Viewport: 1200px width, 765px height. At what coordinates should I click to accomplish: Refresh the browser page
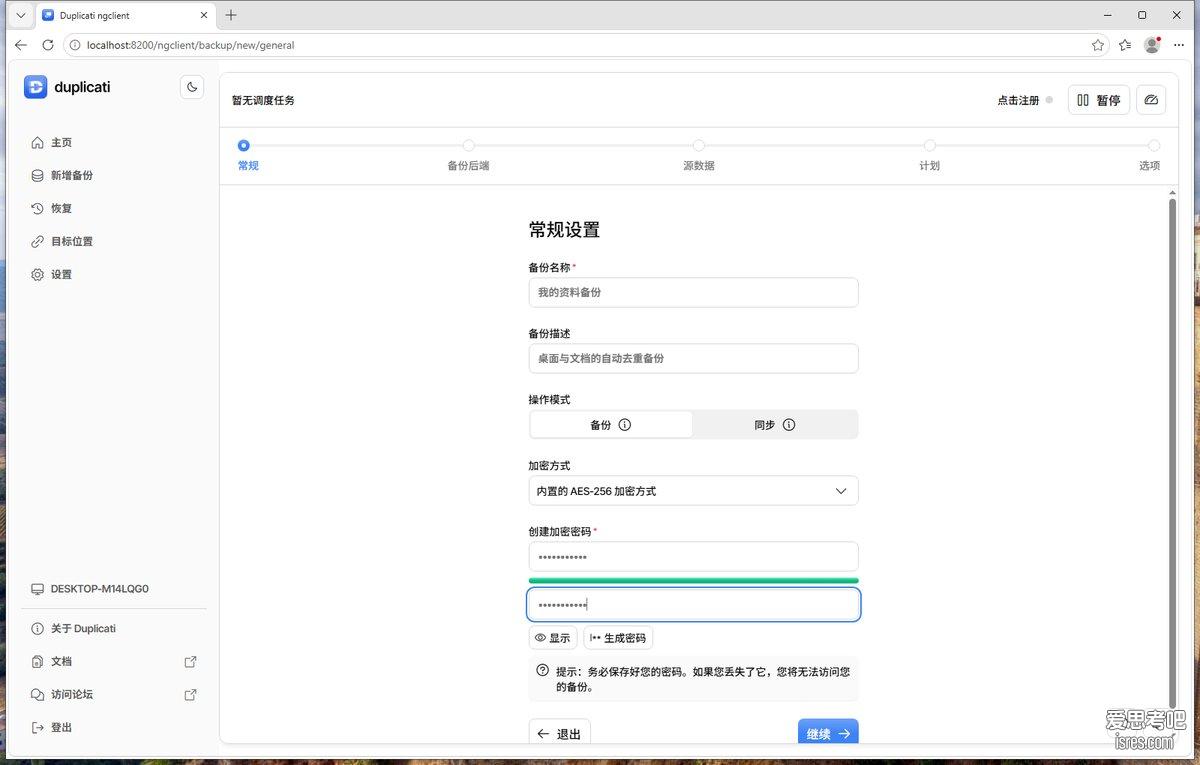[x=47, y=45]
